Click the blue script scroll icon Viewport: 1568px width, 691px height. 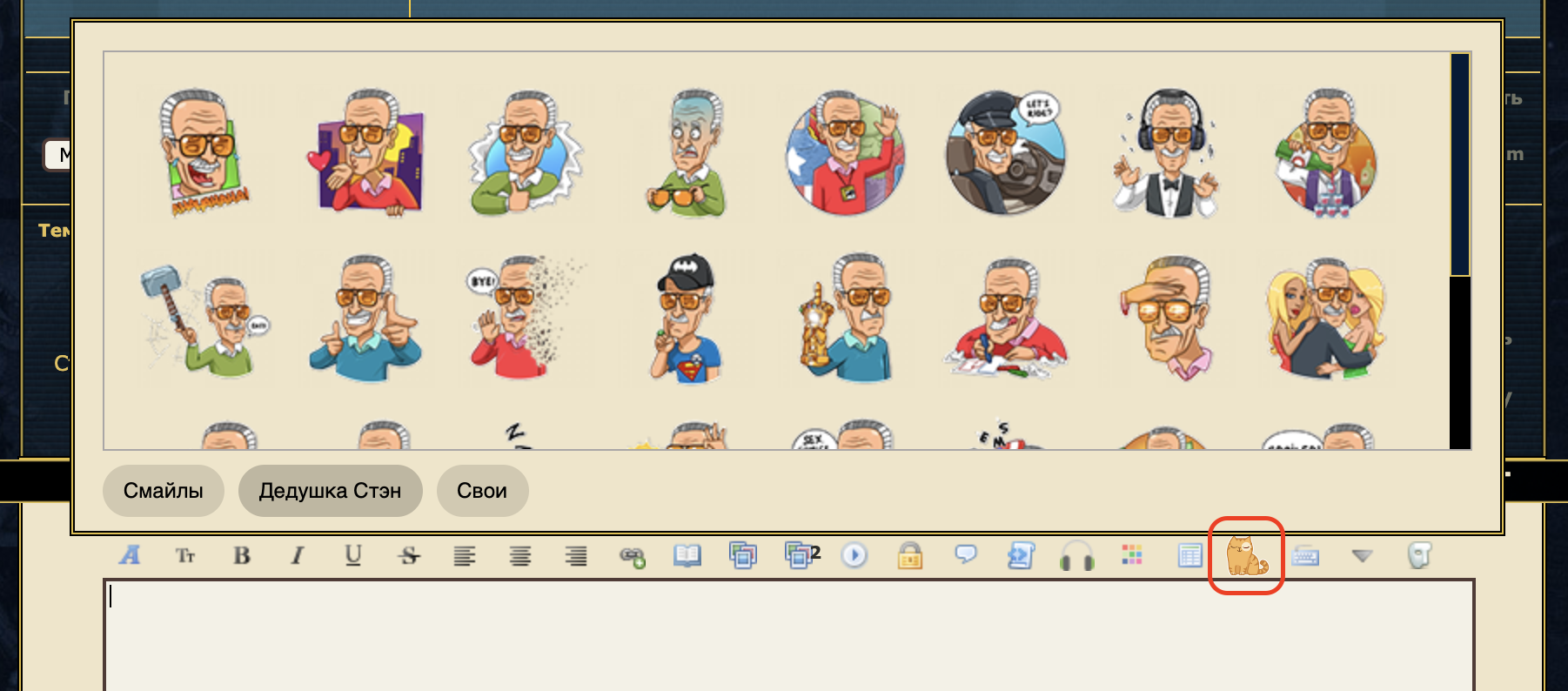point(1021,555)
